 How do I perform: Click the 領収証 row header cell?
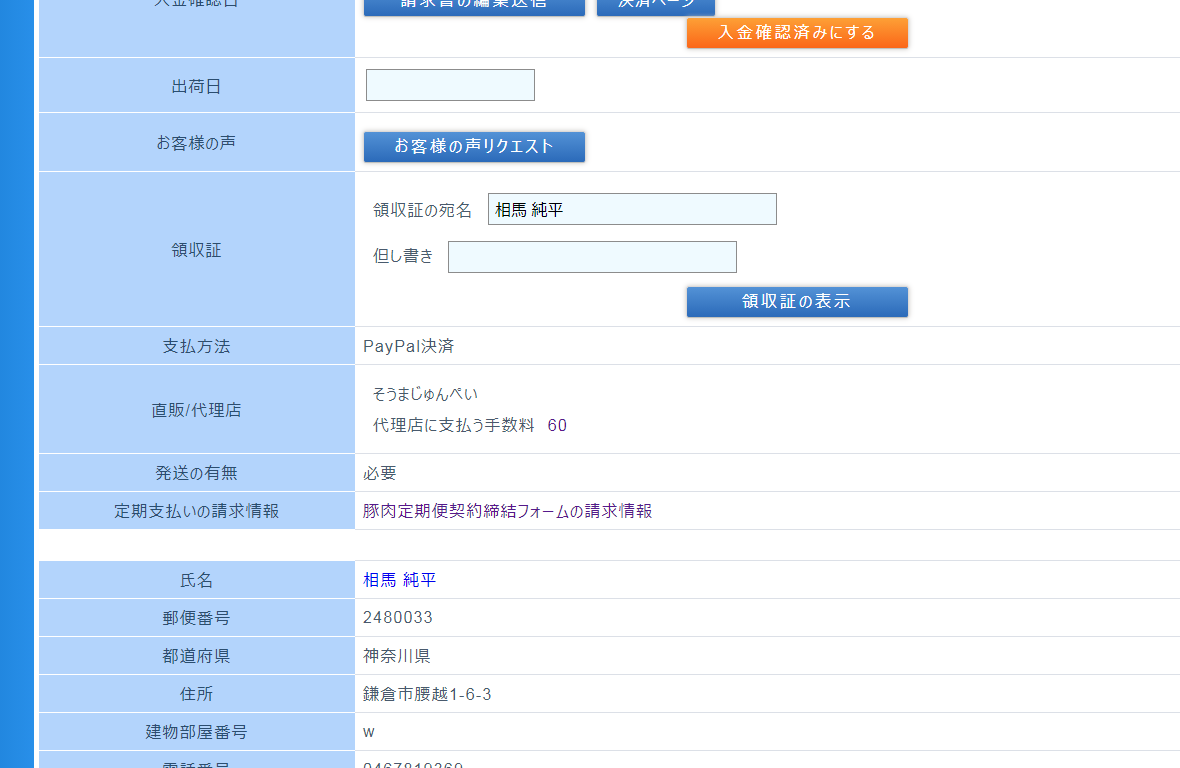point(196,250)
